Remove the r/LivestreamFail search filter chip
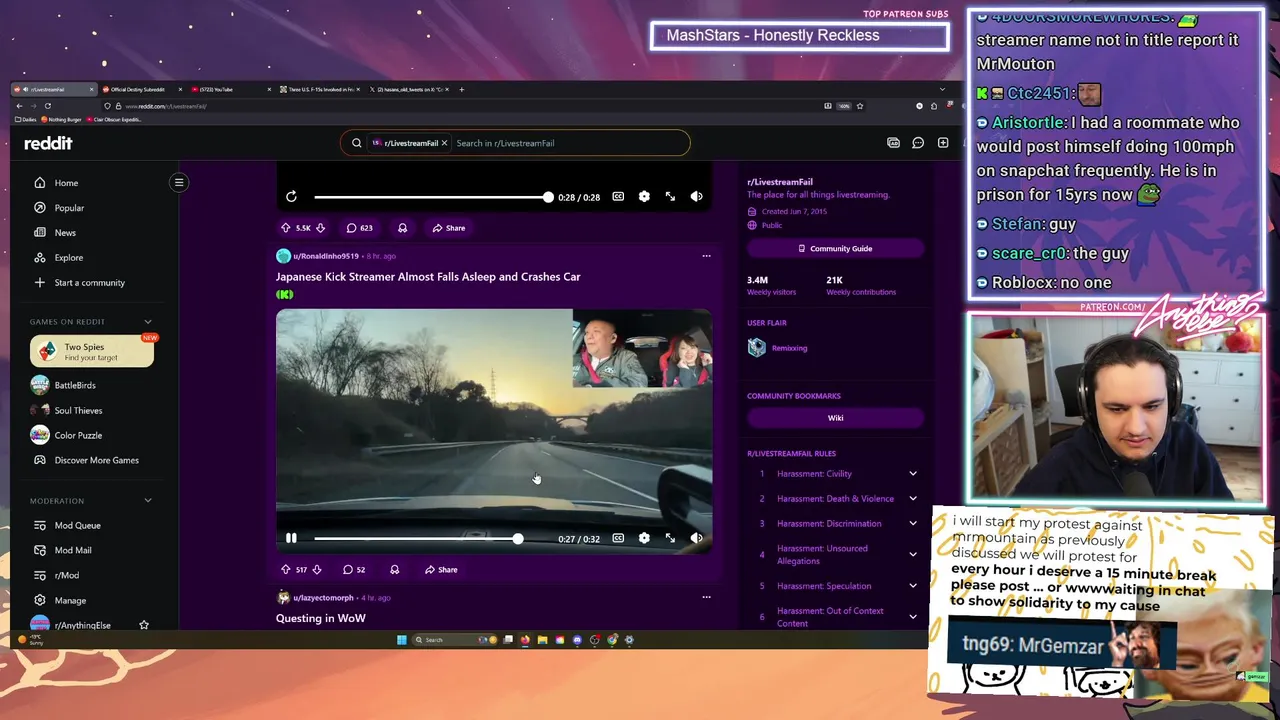 pos(444,143)
